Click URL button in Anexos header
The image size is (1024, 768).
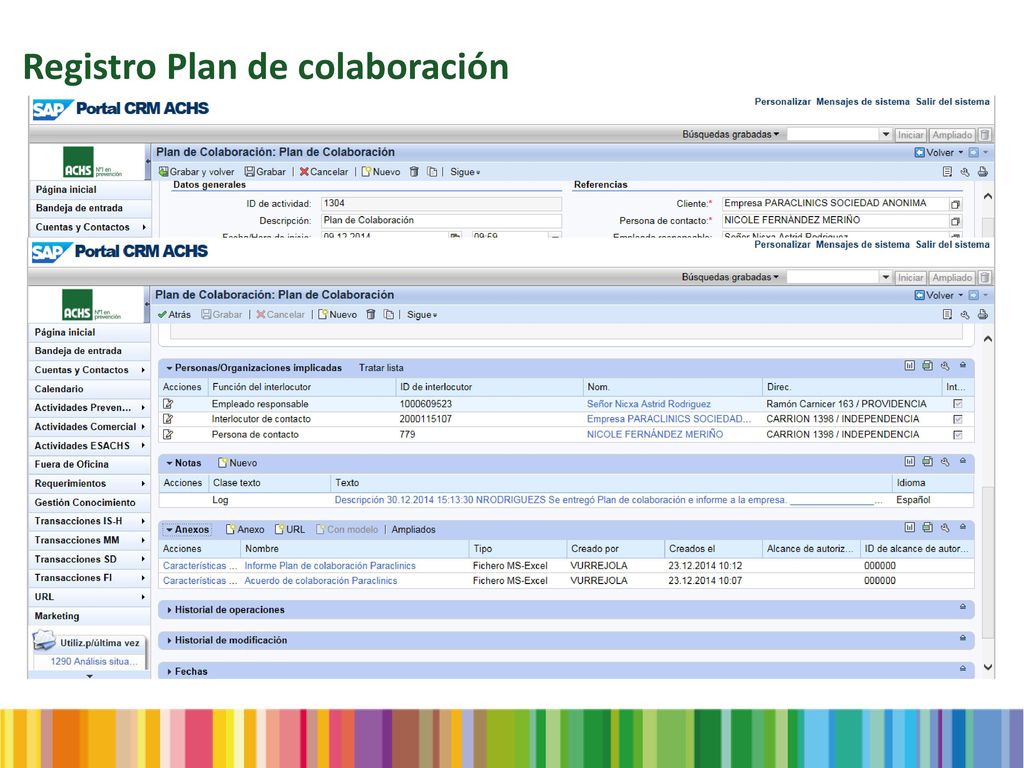pos(290,530)
